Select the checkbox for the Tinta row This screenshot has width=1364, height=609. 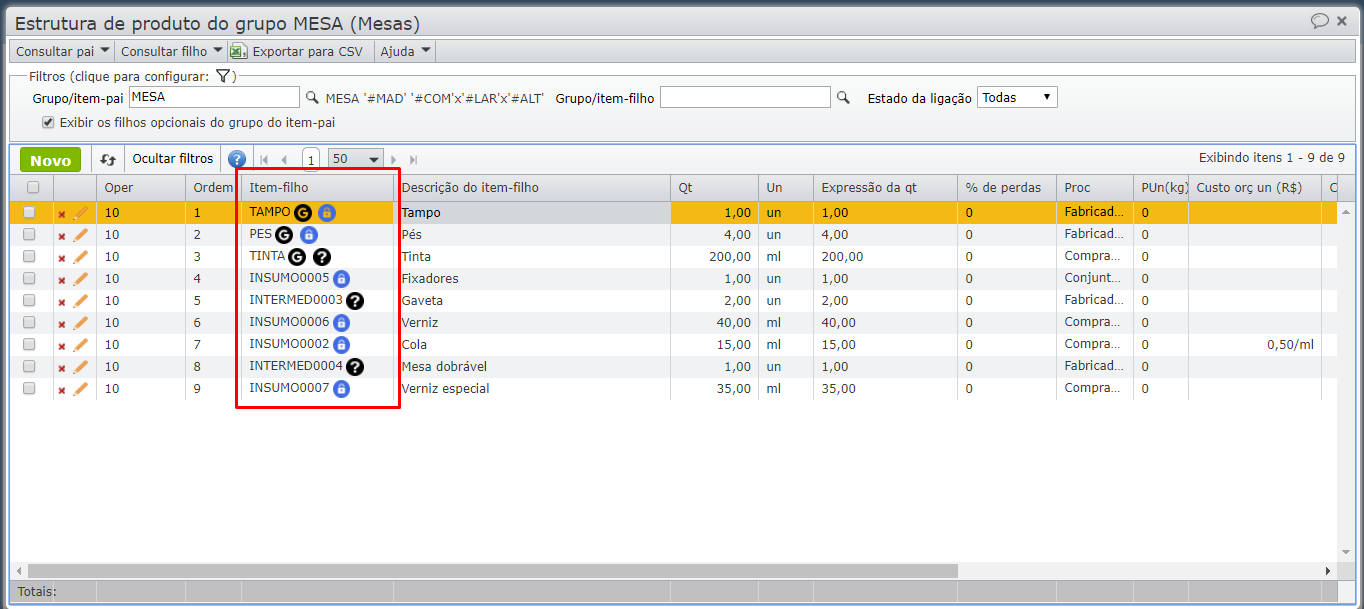click(x=29, y=257)
